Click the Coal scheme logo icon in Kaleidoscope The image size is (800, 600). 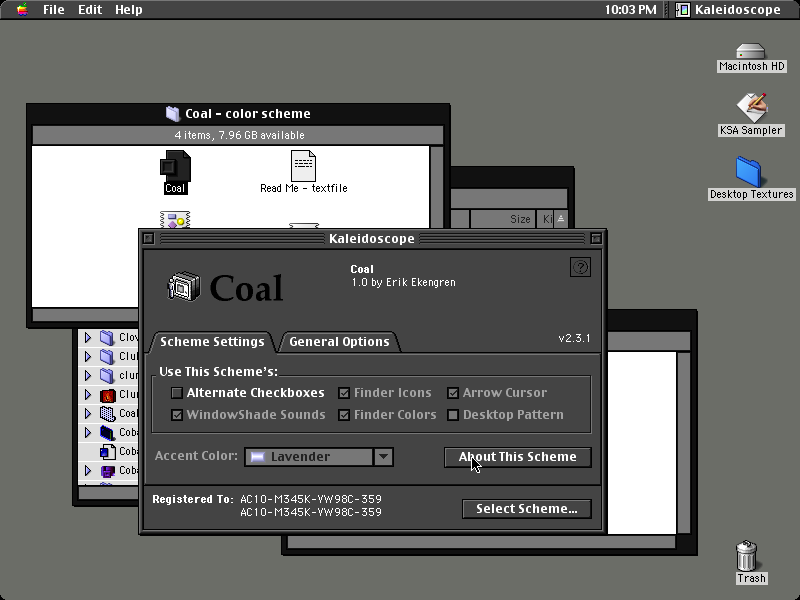(x=184, y=286)
